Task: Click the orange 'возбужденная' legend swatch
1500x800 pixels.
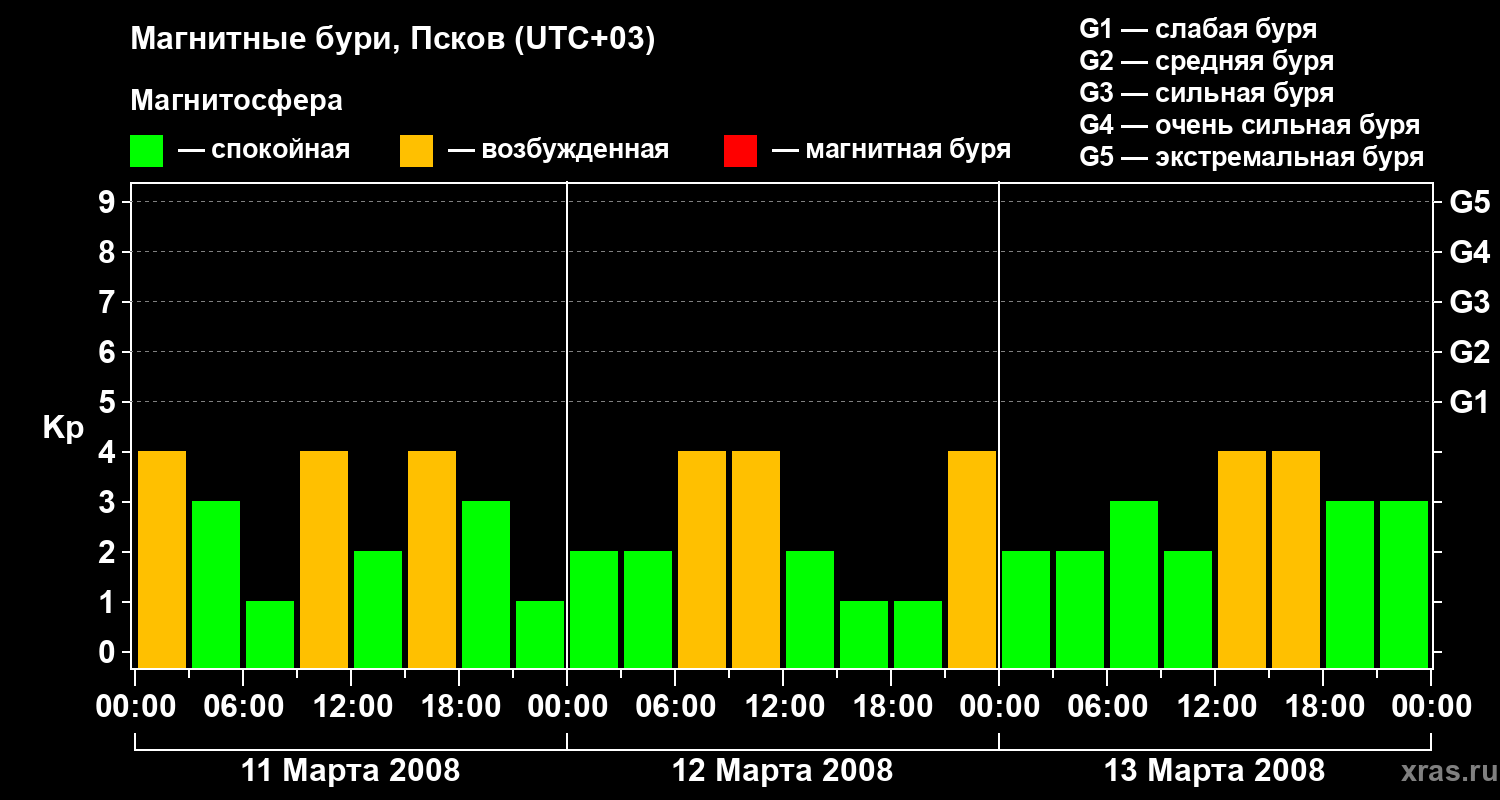Action: point(416,151)
